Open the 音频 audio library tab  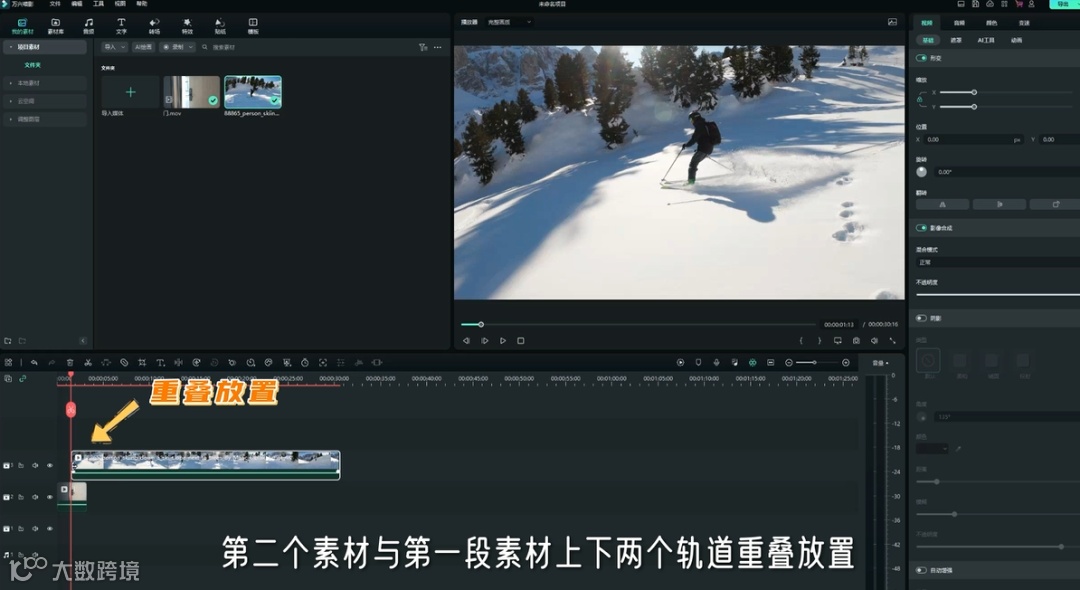(x=89, y=26)
